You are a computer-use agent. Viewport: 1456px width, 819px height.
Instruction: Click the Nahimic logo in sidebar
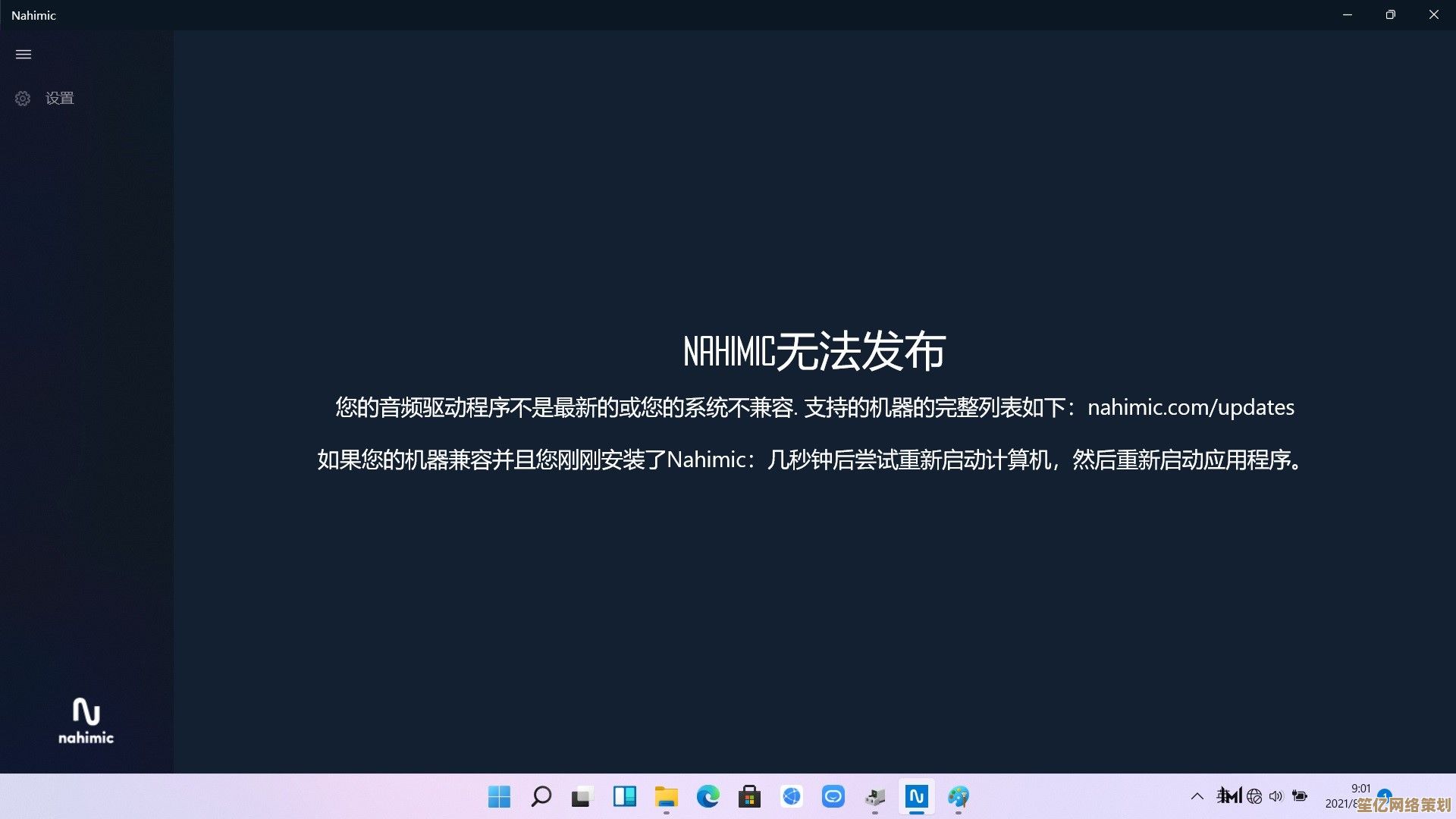tap(86, 720)
